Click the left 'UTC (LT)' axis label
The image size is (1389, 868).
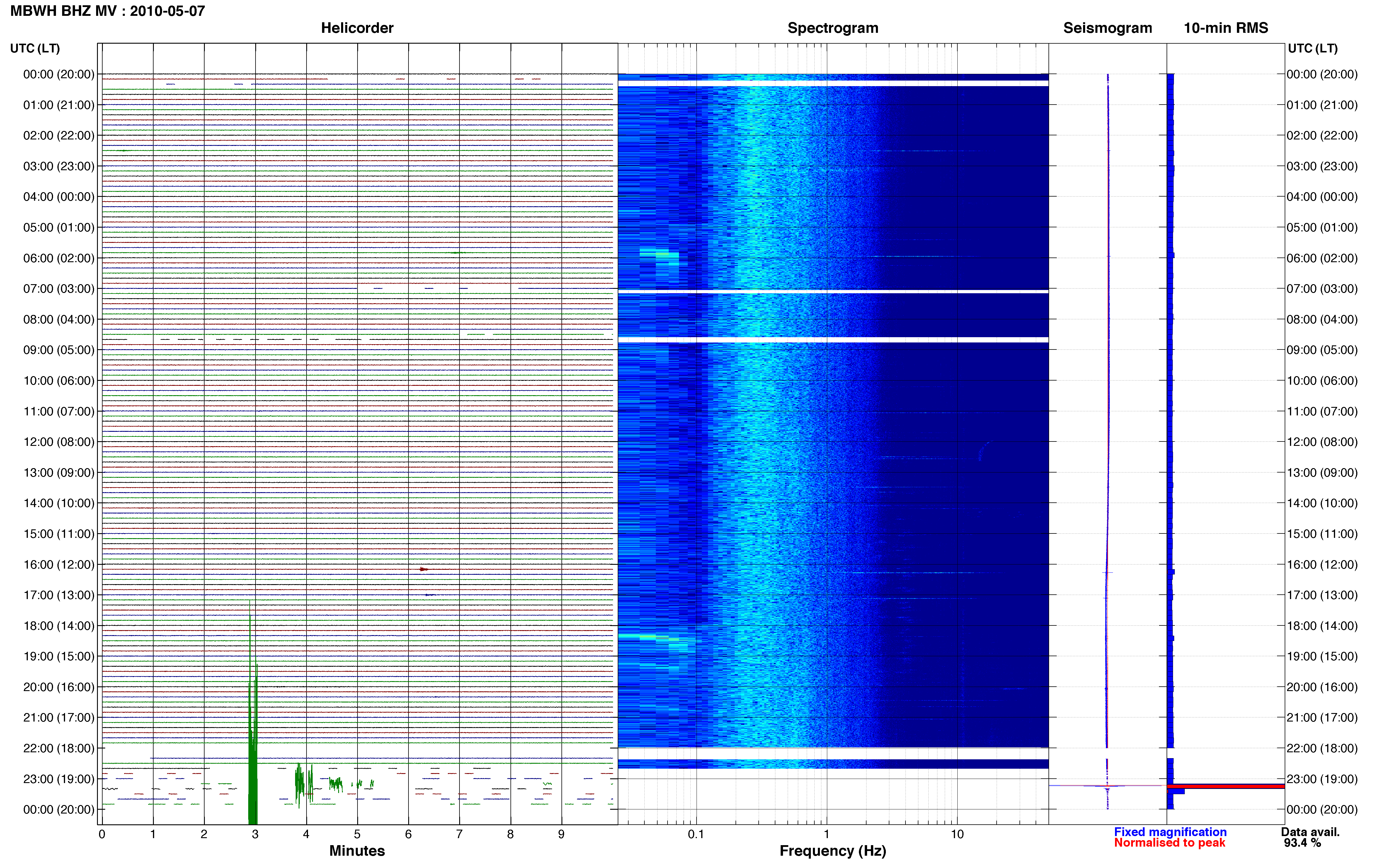pos(35,48)
